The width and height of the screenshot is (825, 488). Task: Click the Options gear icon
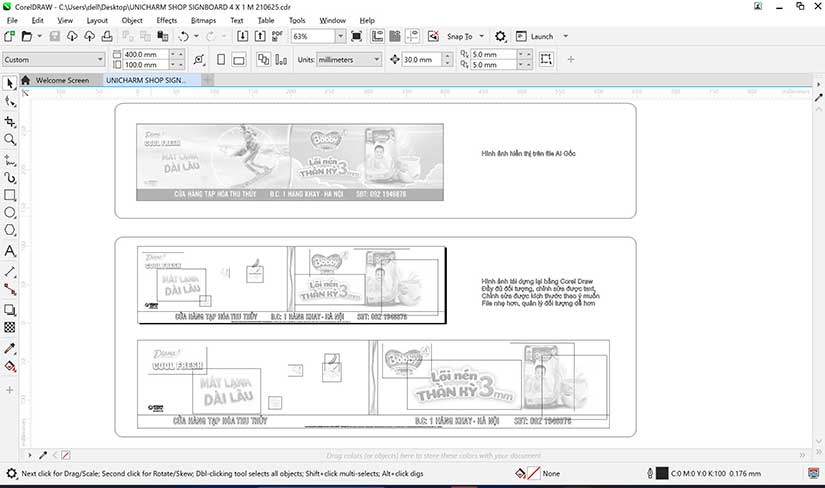click(500, 36)
